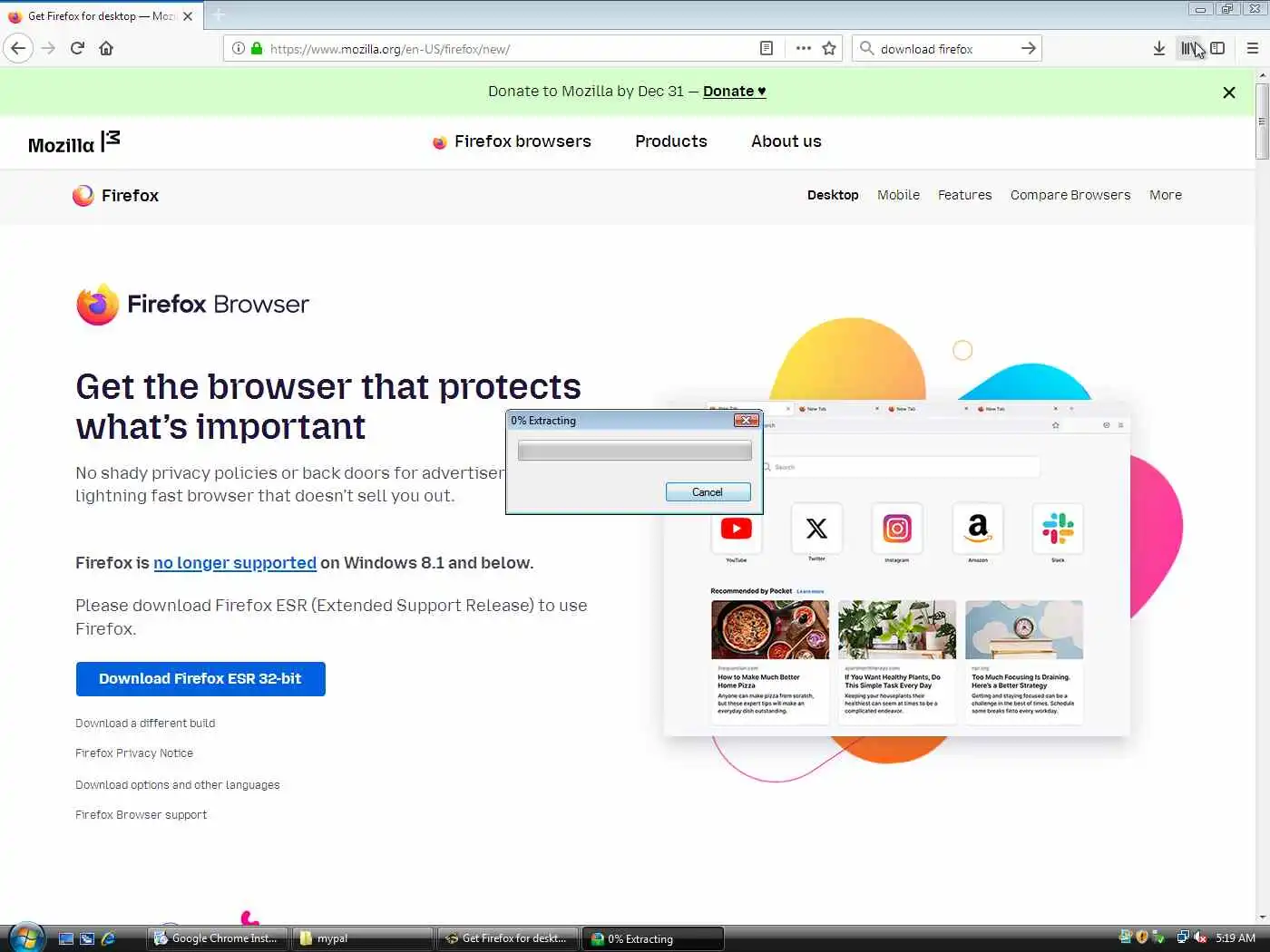Open the About us menu
This screenshot has width=1270, height=952.
pyautogui.click(x=786, y=141)
